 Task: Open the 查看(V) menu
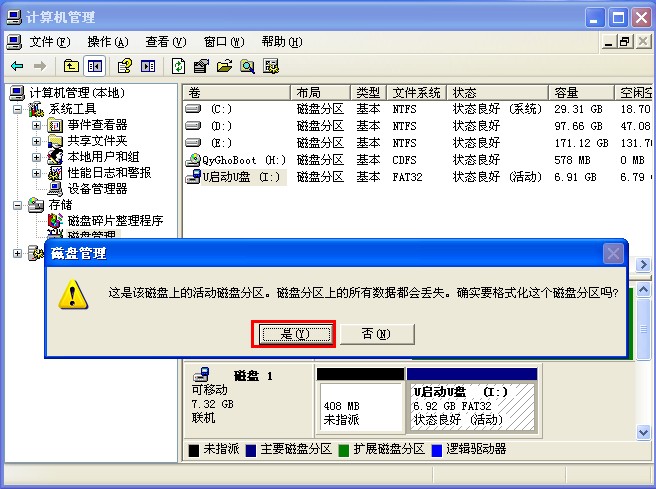165,42
